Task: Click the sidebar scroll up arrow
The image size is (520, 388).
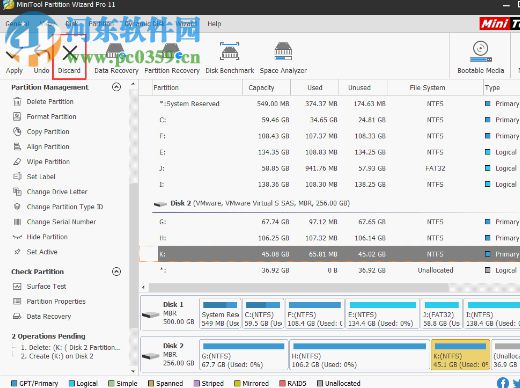Action: tap(133, 84)
